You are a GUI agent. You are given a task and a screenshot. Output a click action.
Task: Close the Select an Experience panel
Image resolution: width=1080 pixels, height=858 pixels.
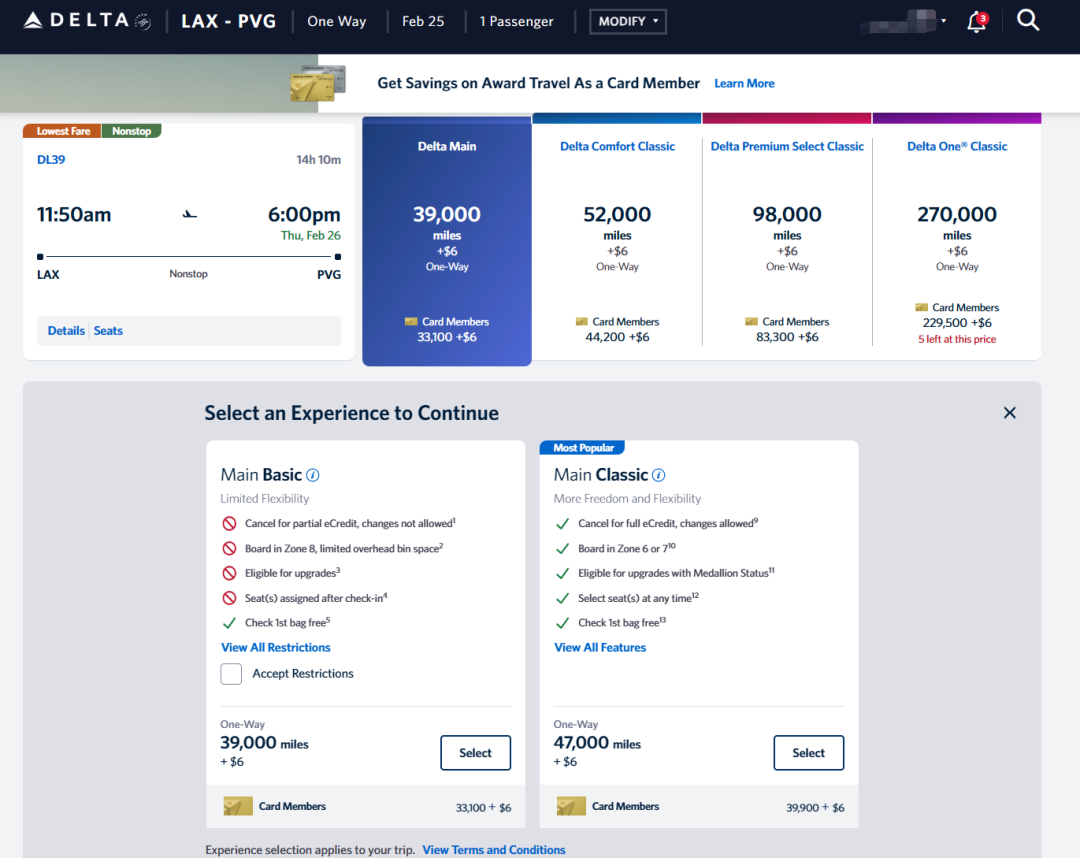tap(1009, 413)
